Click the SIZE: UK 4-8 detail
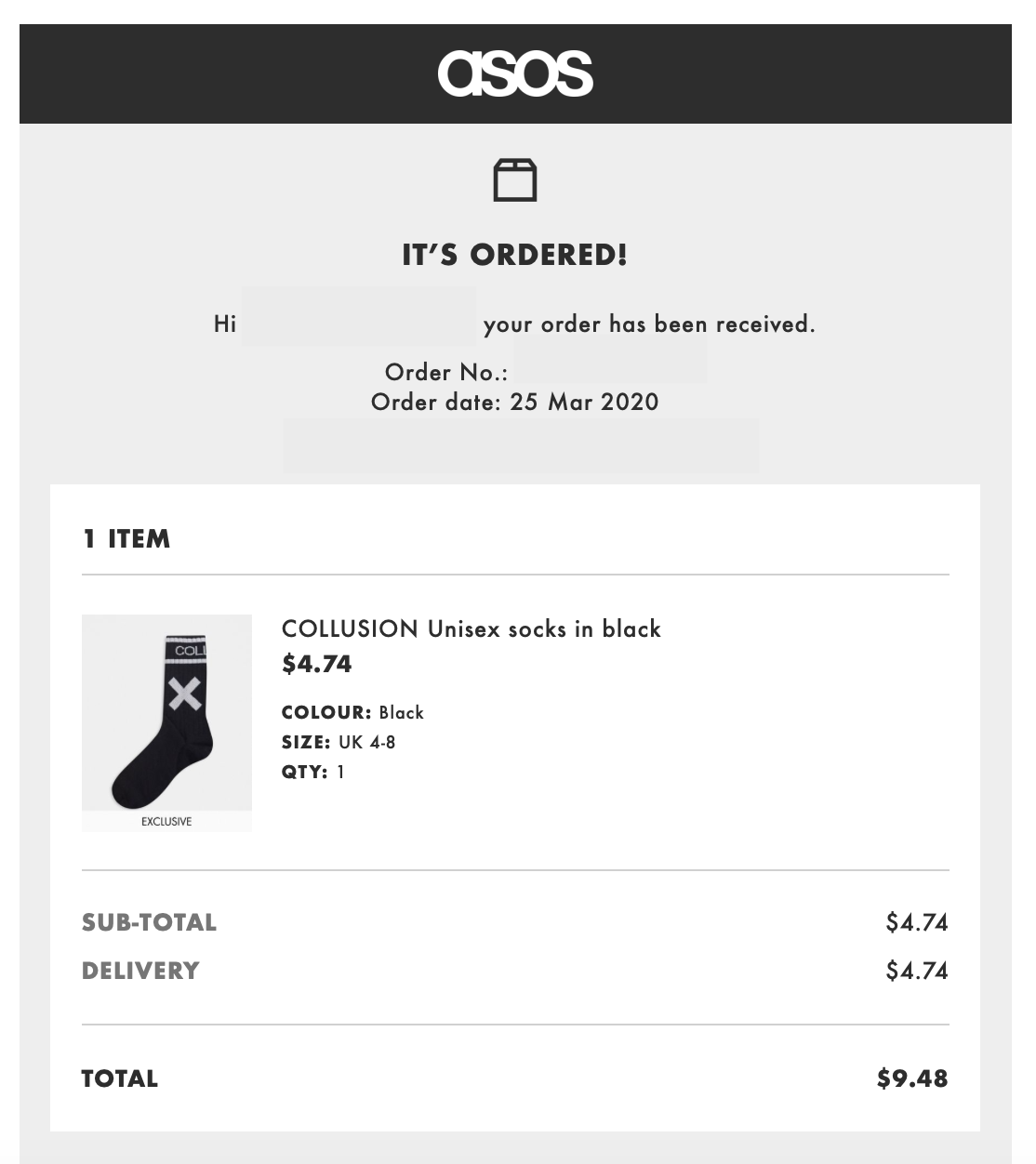Screen dimensions: 1036x1164 pyautogui.click(x=339, y=743)
